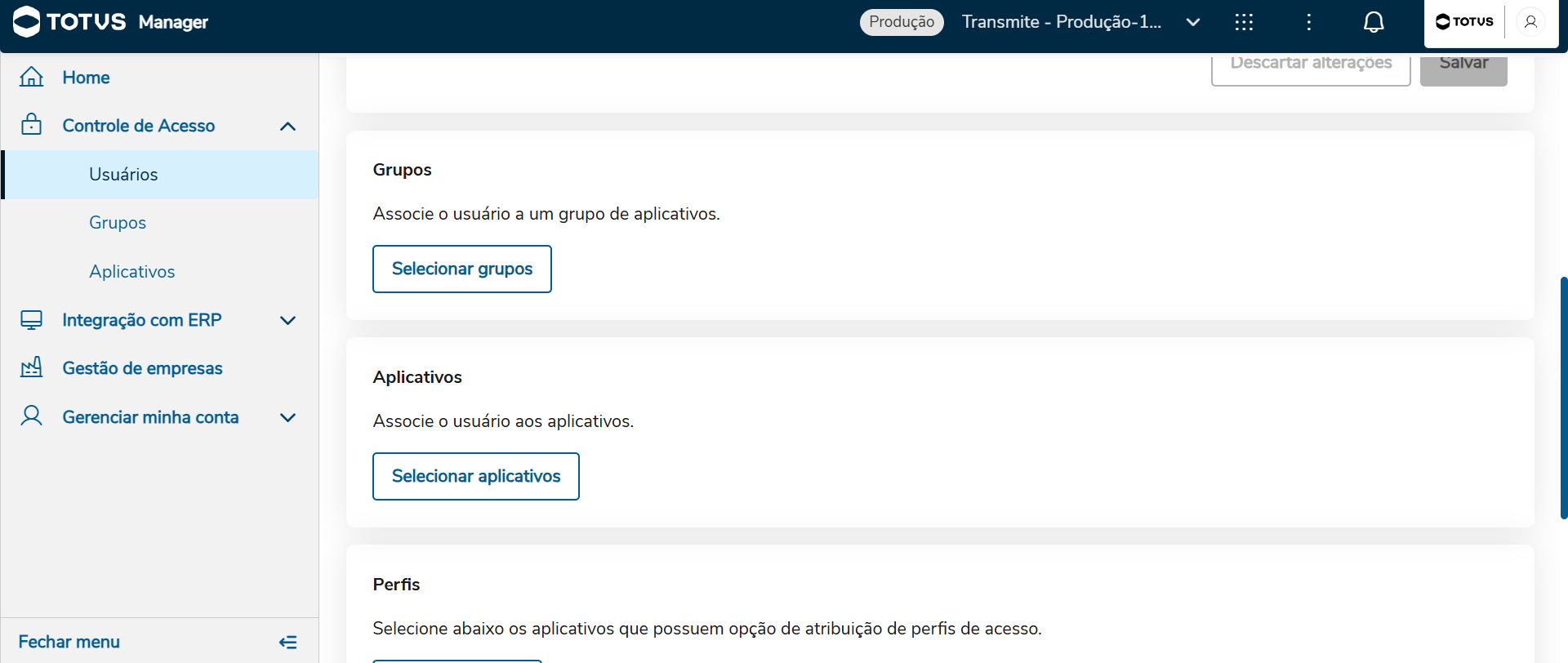Select Usuários in the sidebar
Screen dimensions: 1568x663
pyautogui.click(x=123, y=175)
